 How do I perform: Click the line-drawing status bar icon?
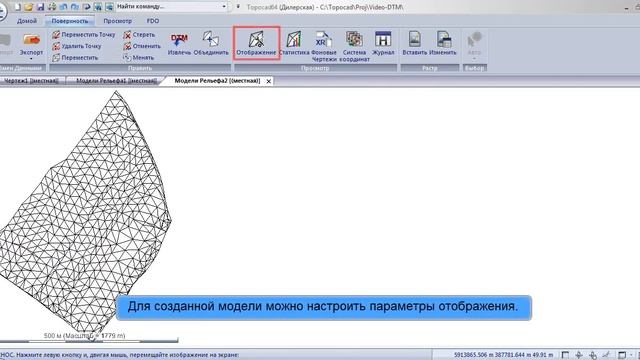[x=607, y=355]
